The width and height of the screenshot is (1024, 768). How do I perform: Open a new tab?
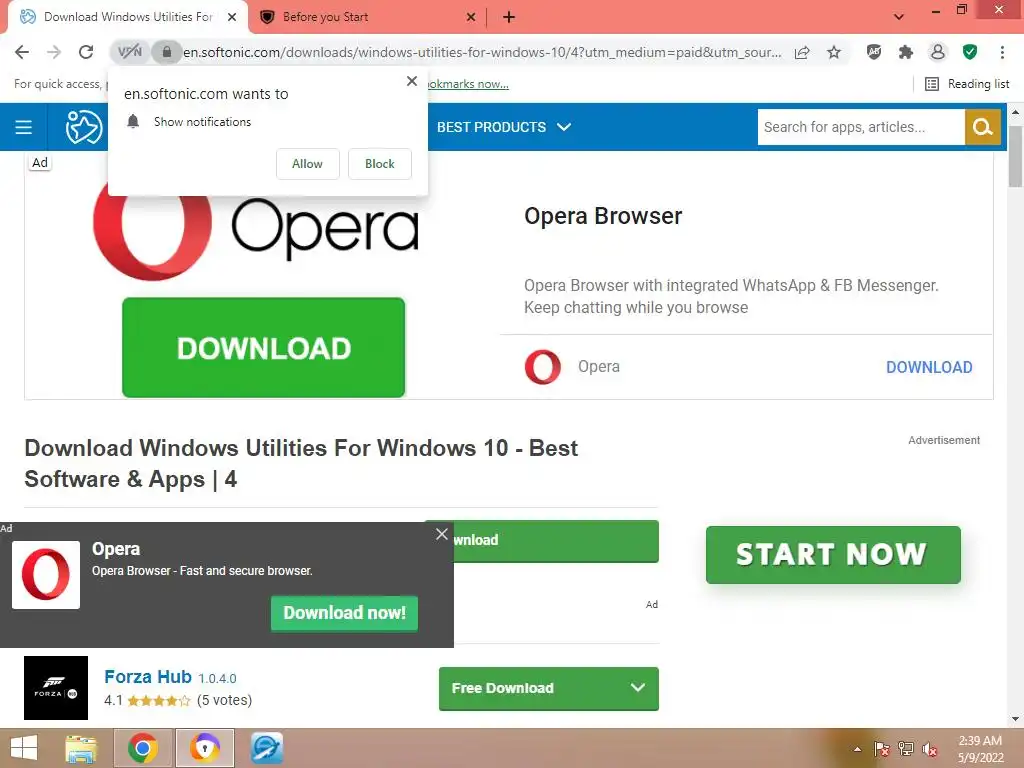tap(509, 17)
